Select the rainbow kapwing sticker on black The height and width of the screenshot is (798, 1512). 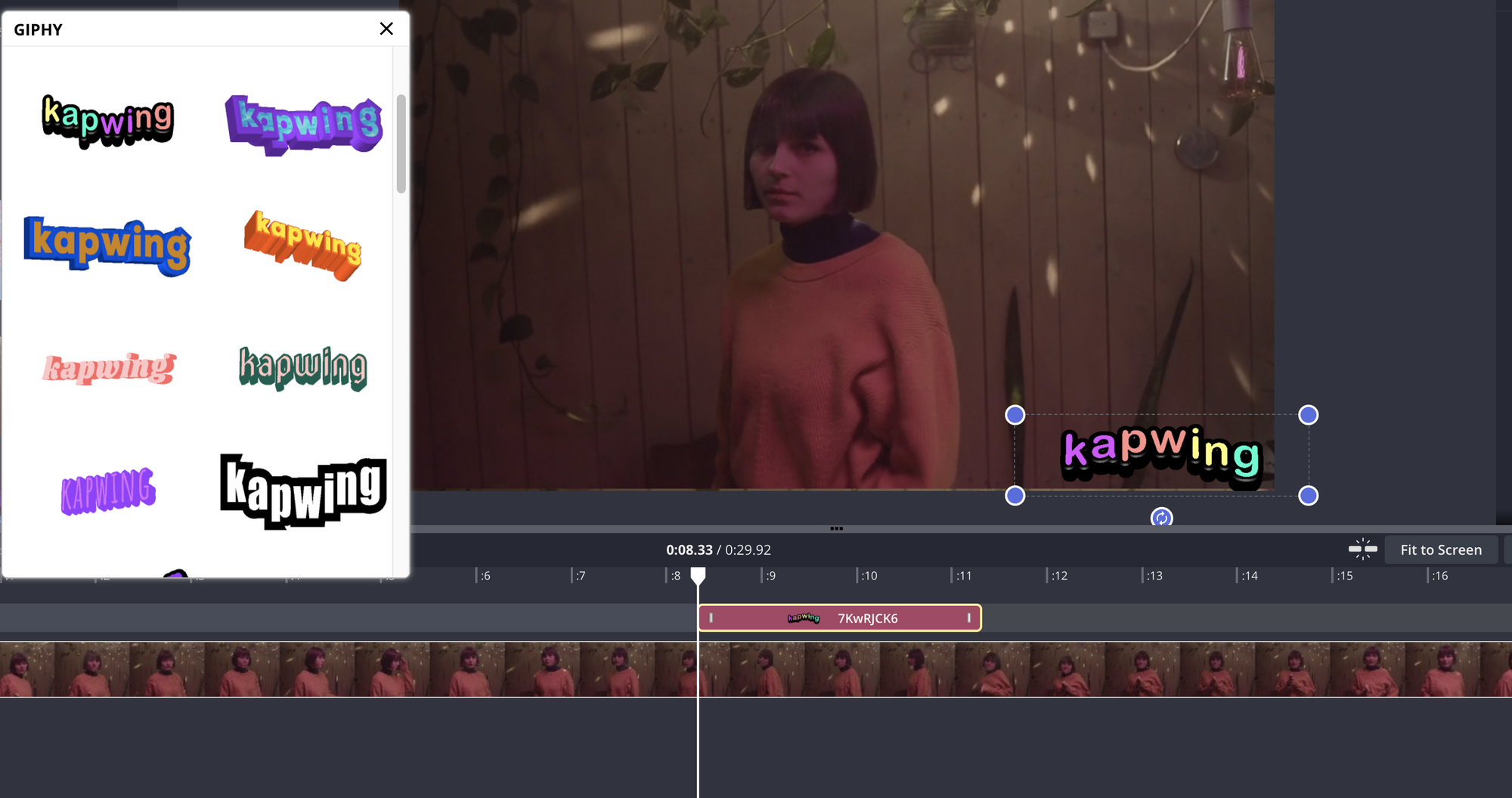[108, 121]
